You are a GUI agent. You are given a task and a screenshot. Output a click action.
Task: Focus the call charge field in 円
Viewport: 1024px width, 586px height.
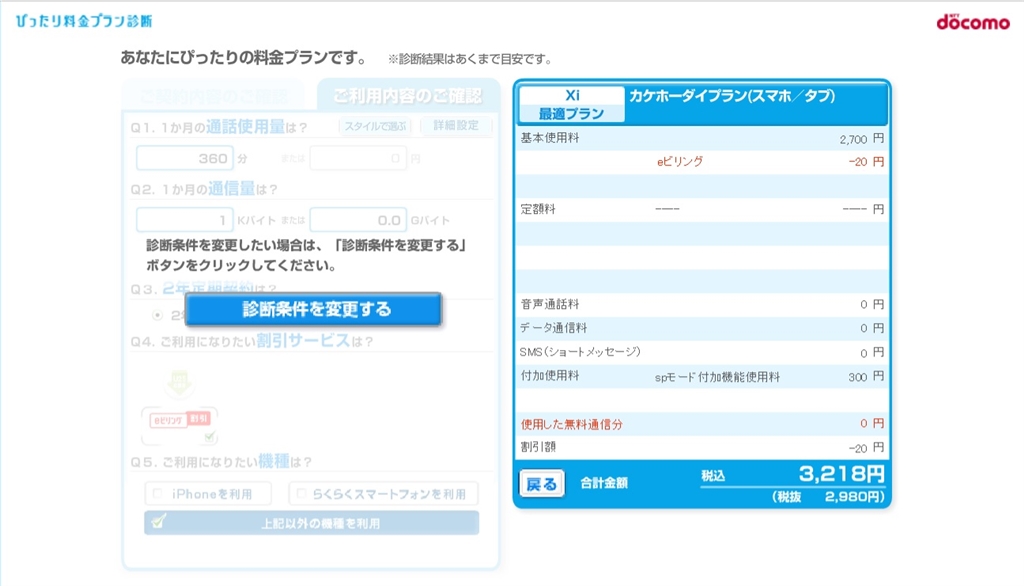coord(358,158)
